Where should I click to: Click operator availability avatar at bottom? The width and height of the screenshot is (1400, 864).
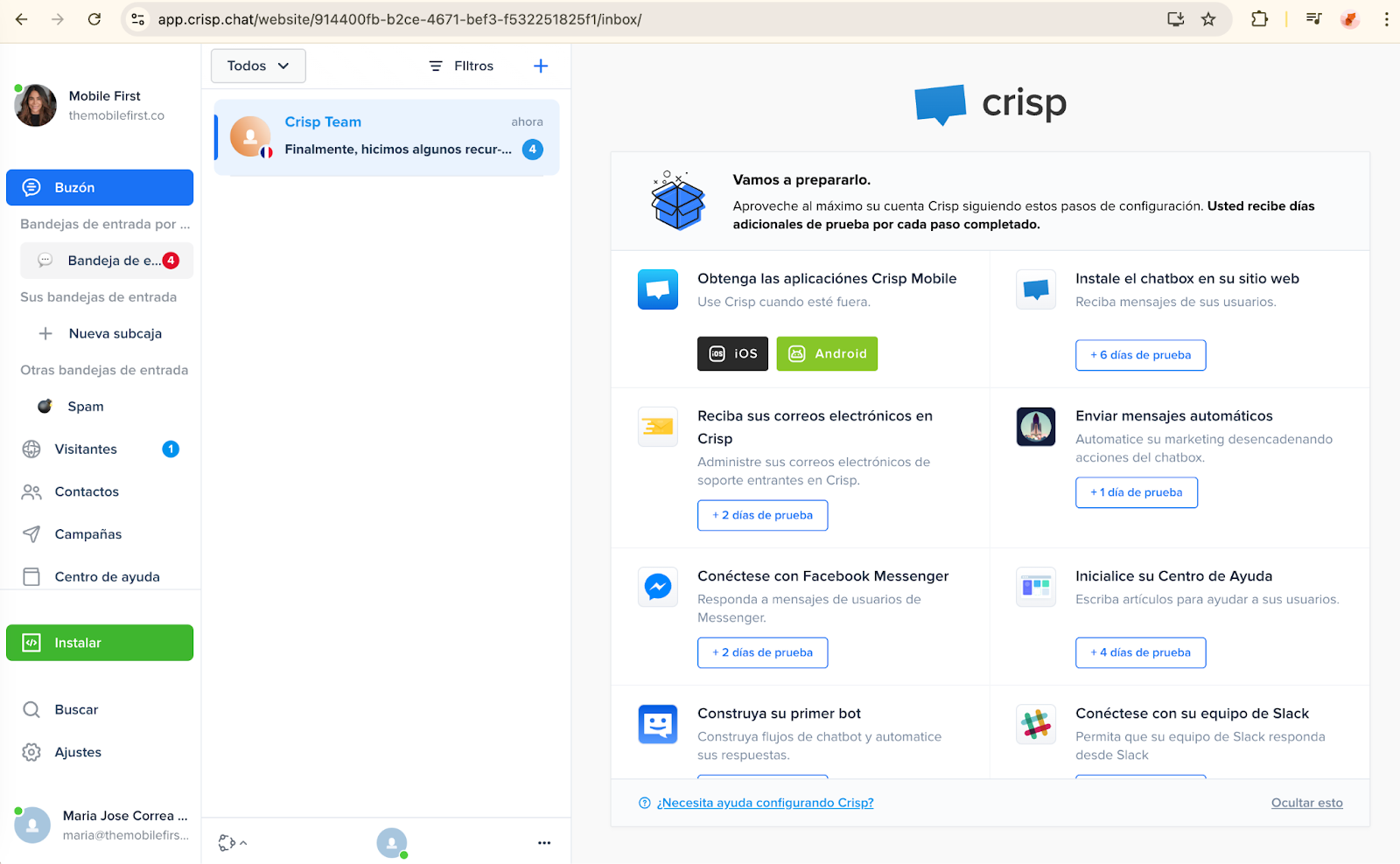(392, 843)
